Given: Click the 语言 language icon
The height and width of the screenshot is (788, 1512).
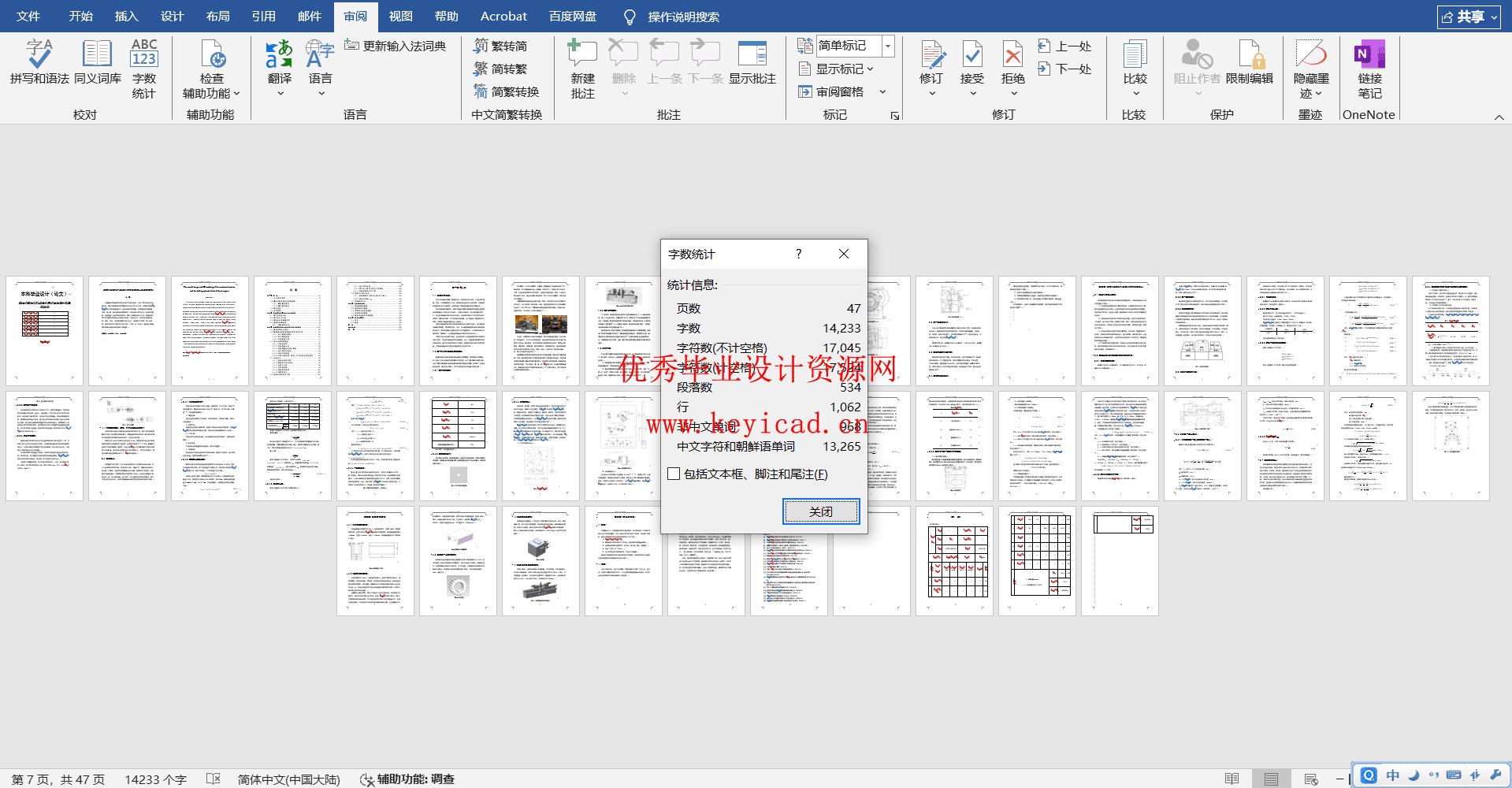Looking at the screenshot, I should 321,55.
